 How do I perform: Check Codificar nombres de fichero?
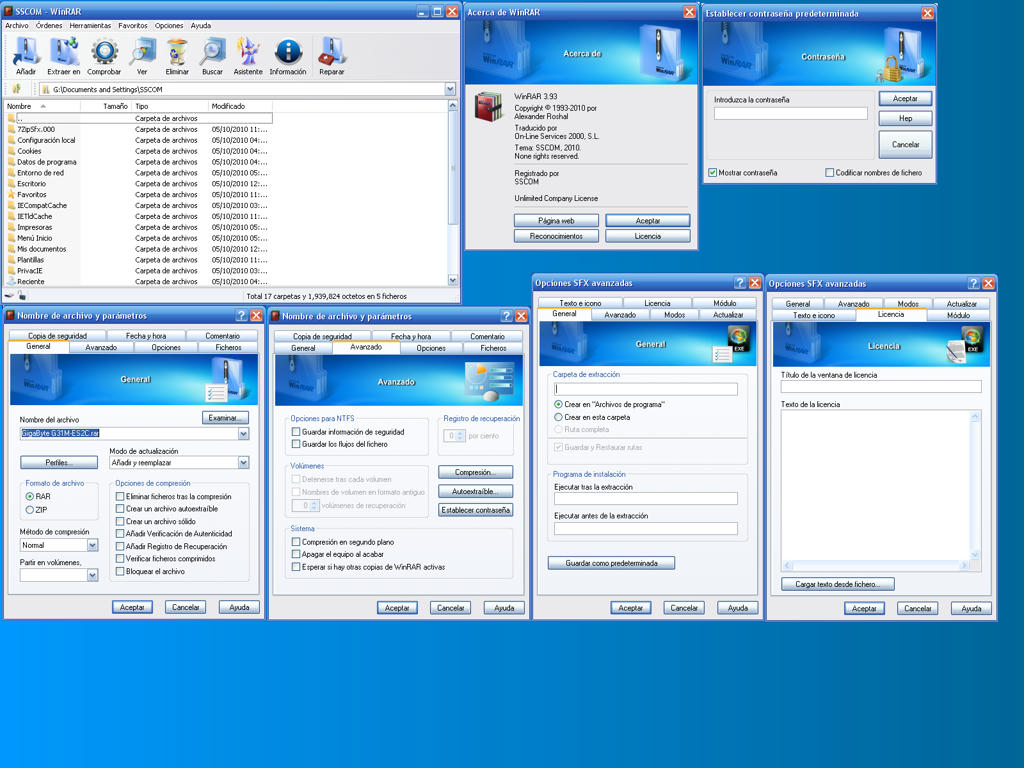829,173
